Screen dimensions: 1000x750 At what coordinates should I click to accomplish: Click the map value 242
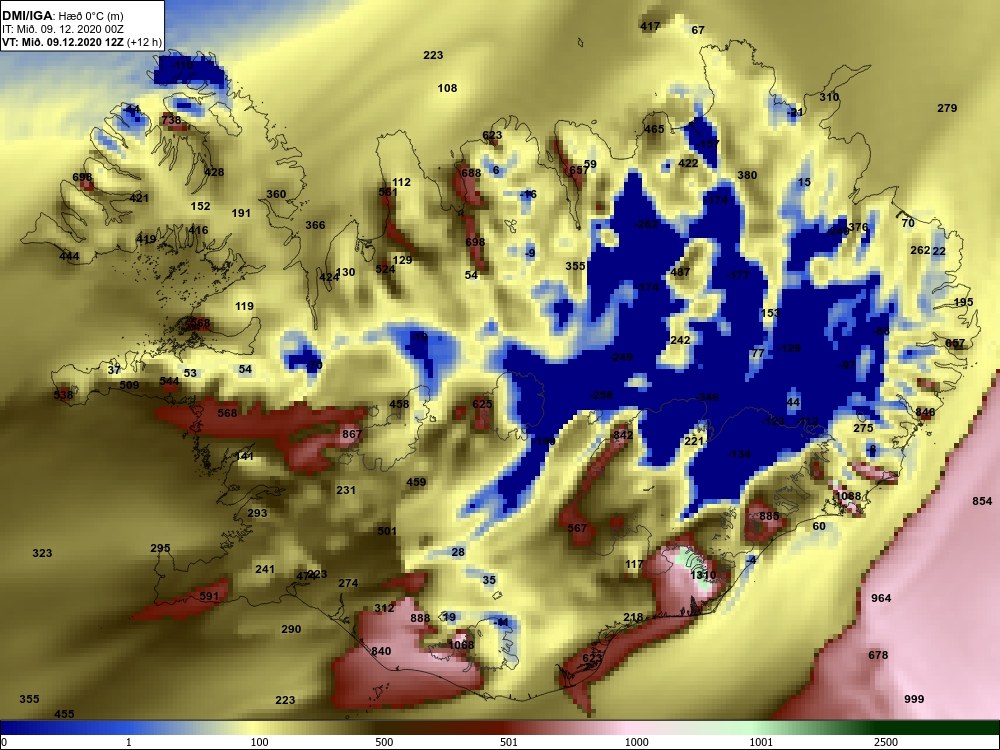click(680, 340)
